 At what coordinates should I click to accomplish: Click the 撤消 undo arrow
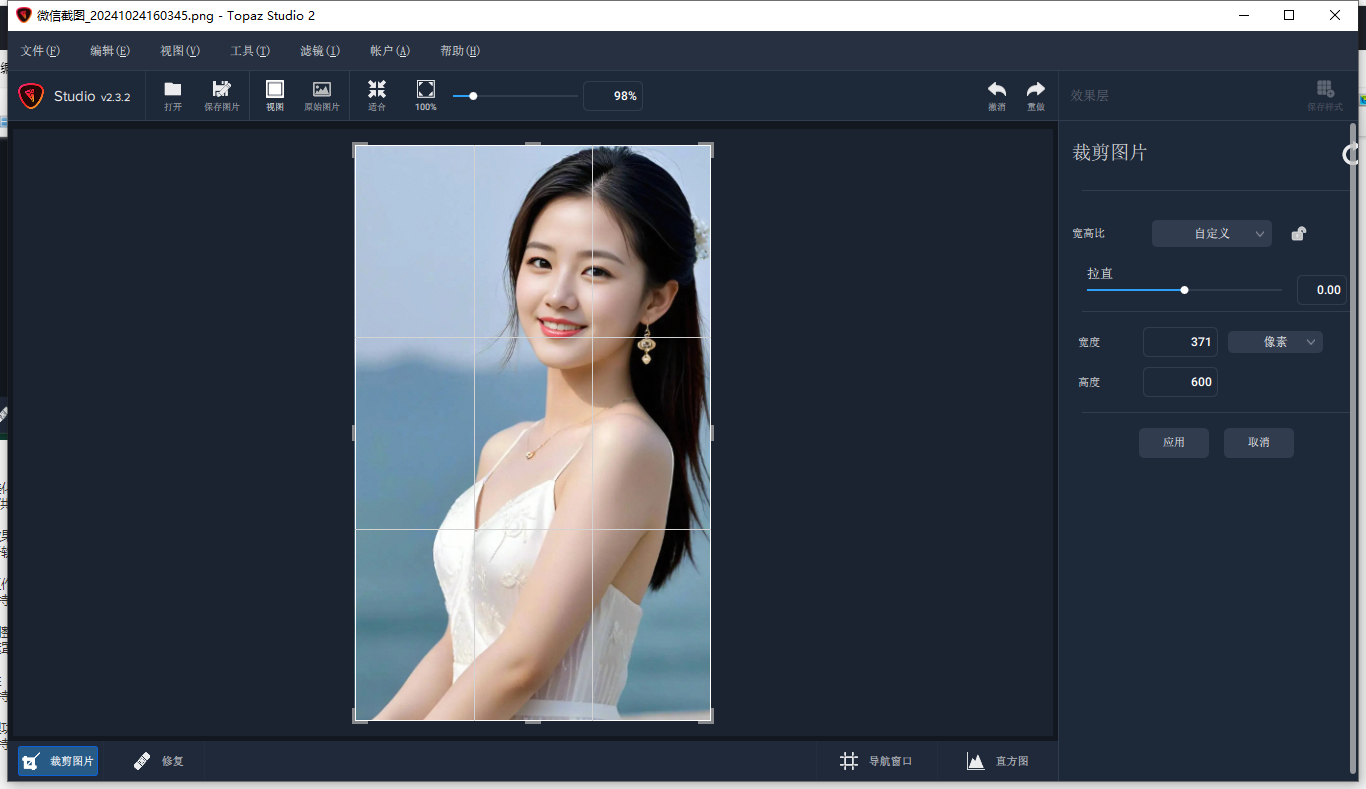[997, 89]
